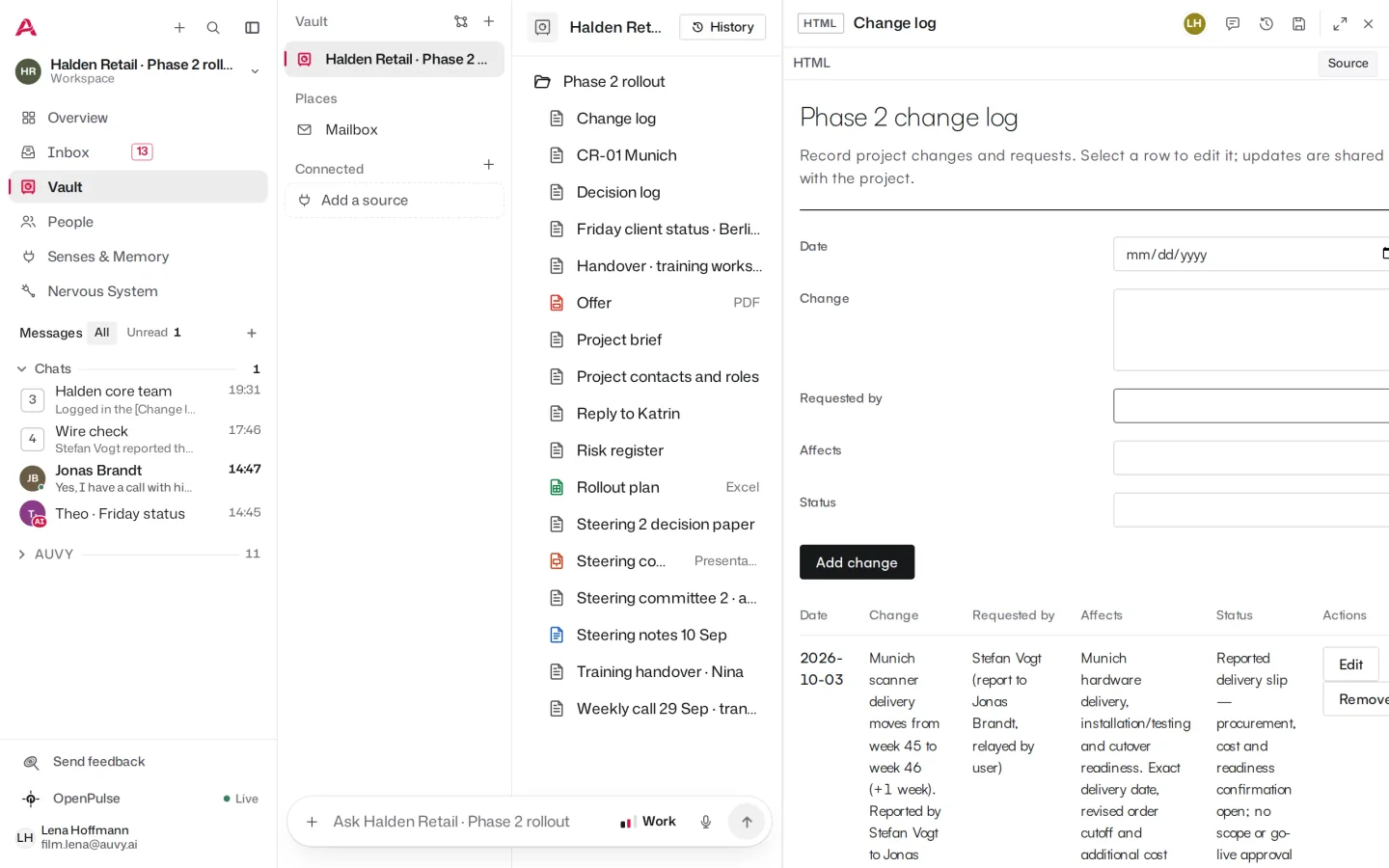Open the Vault section in sidebar

point(138,187)
